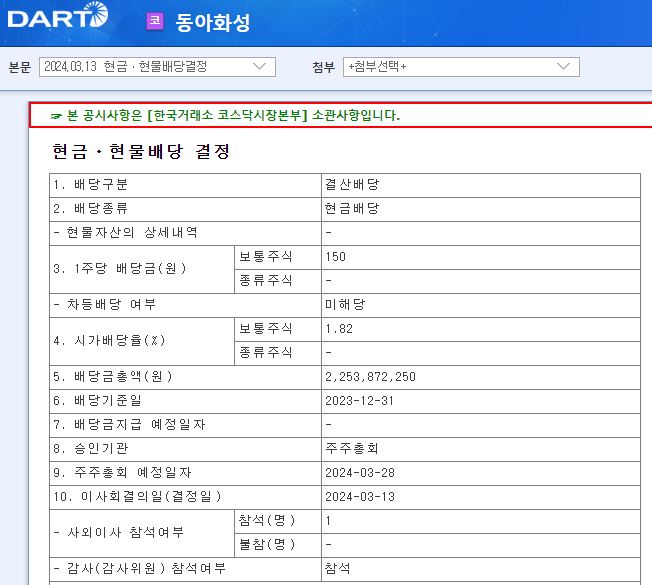Click the DART logo
The width and height of the screenshot is (652, 585).
(x=58, y=15)
